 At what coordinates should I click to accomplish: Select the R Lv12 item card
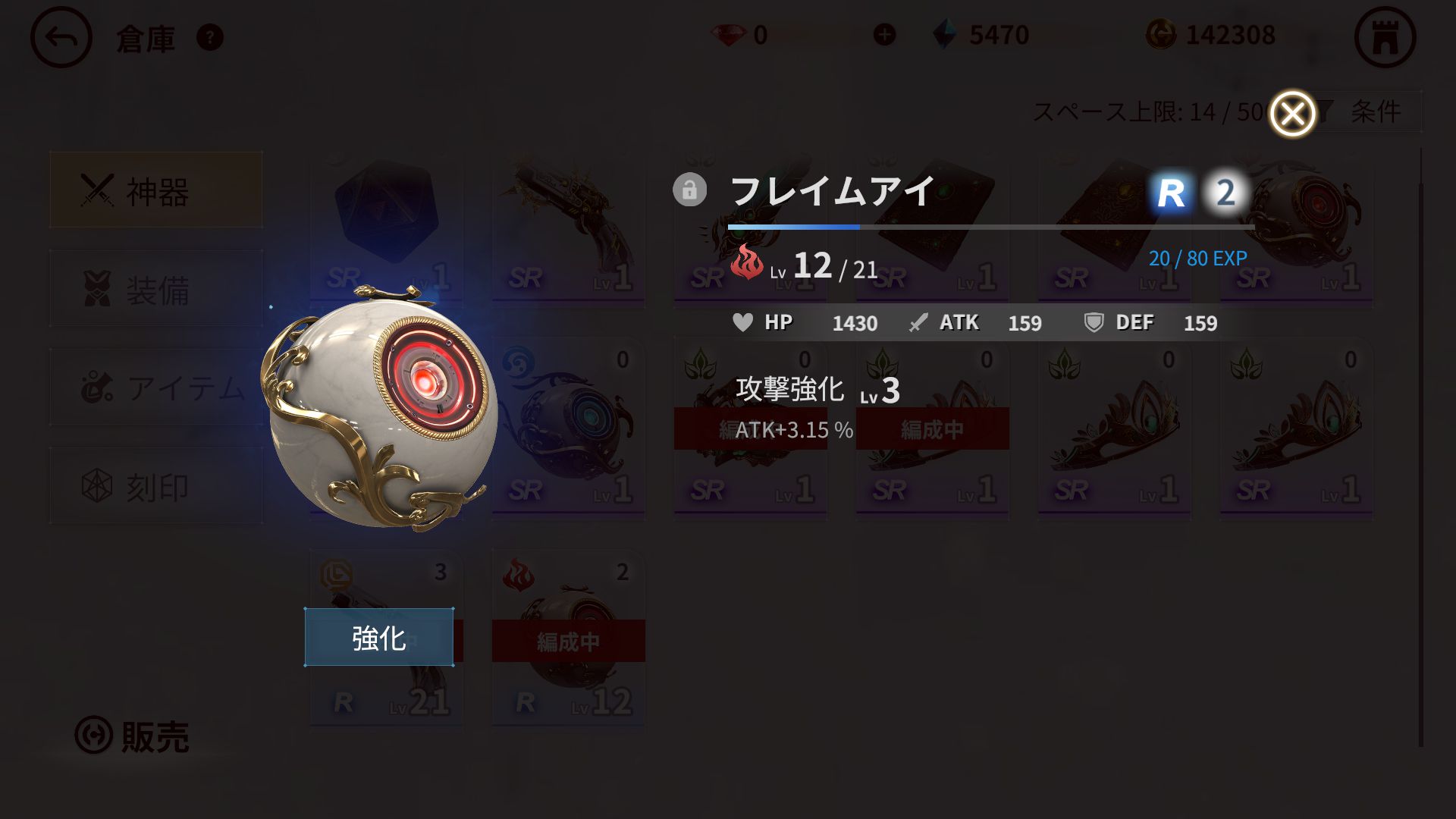tap(569, 639)
